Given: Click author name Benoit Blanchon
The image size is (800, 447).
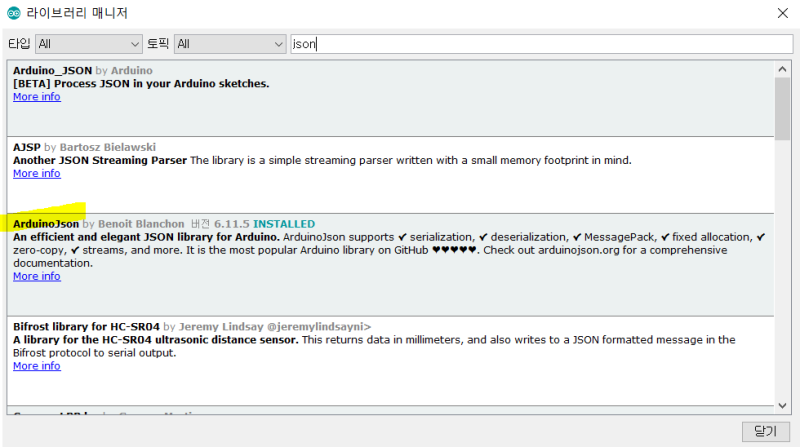Looking at the screenshot, I should 141,224.
